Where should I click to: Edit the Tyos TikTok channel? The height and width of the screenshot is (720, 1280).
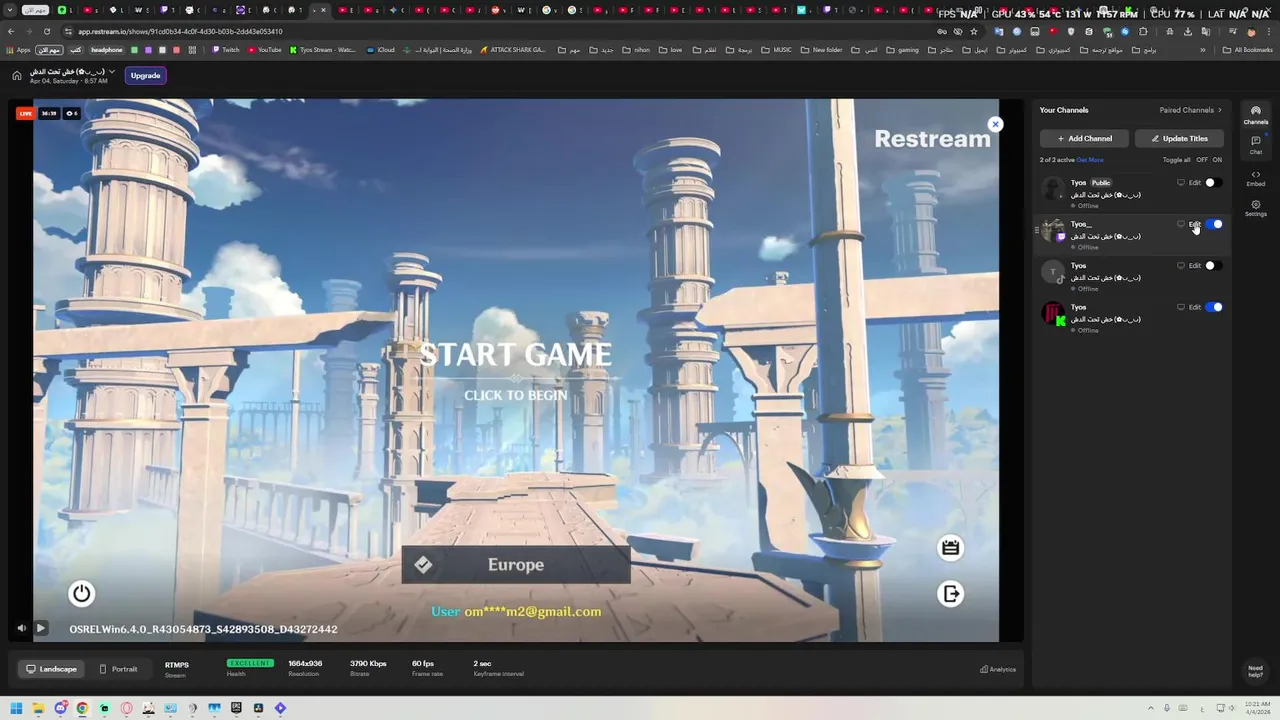[x=1194, y=266]
